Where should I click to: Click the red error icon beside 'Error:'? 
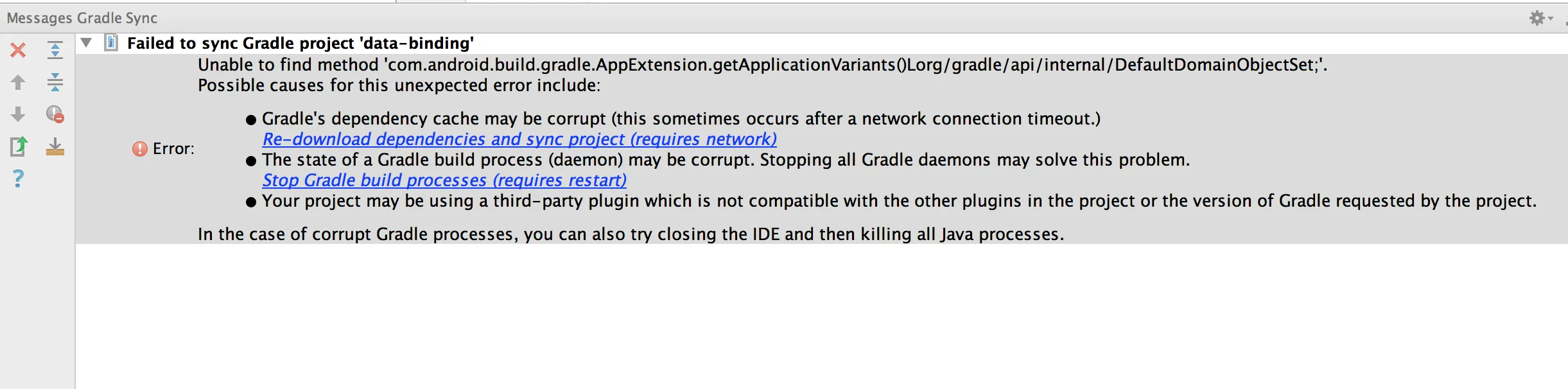[x=139, y=149]
